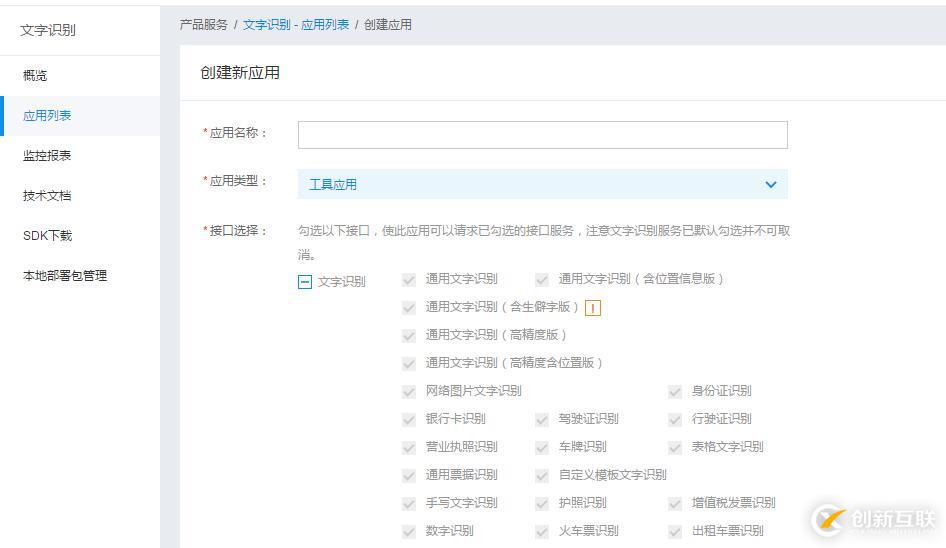Toggle the 增值税发票识别 checkbox
The image size is (946, 548).
click(675, 503)
